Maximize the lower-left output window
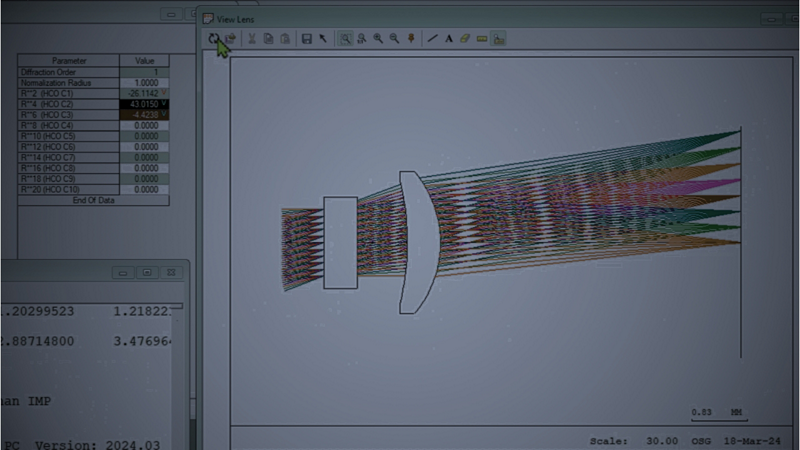The height and width of the screenshot is (450, 800). [147, 273]
